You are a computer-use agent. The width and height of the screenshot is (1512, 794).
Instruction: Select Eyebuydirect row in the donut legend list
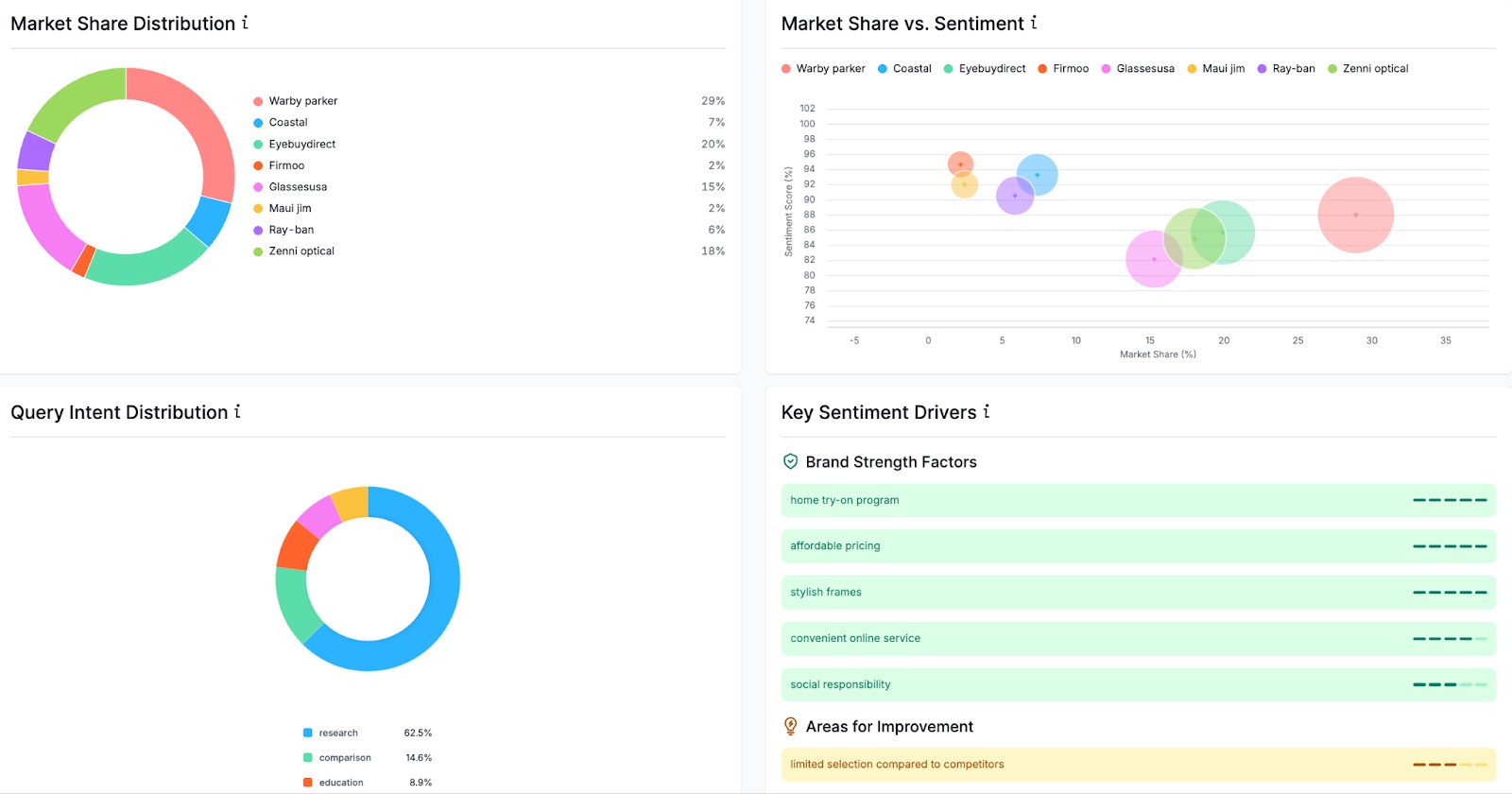pyautogui.click(x=490, y=144)
